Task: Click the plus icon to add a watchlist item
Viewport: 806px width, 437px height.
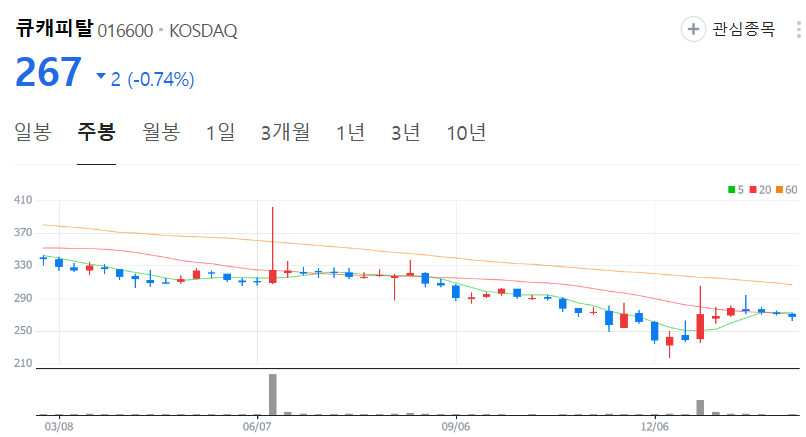Action: click(693, 29)
